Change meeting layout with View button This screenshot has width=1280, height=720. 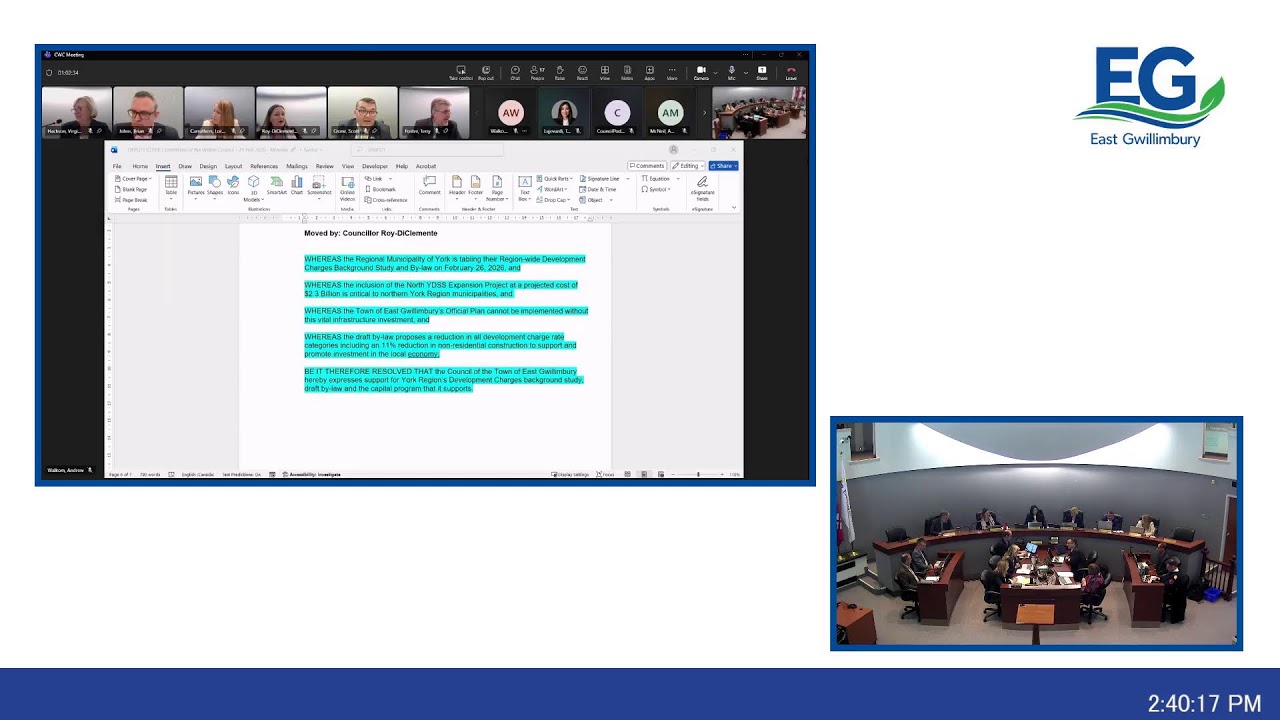[605, 73]
